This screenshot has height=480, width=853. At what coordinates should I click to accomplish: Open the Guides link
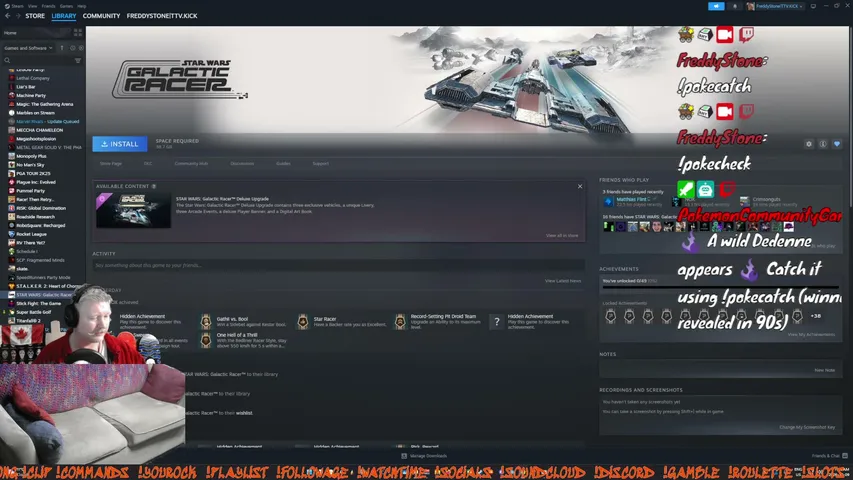coord(283,163)
